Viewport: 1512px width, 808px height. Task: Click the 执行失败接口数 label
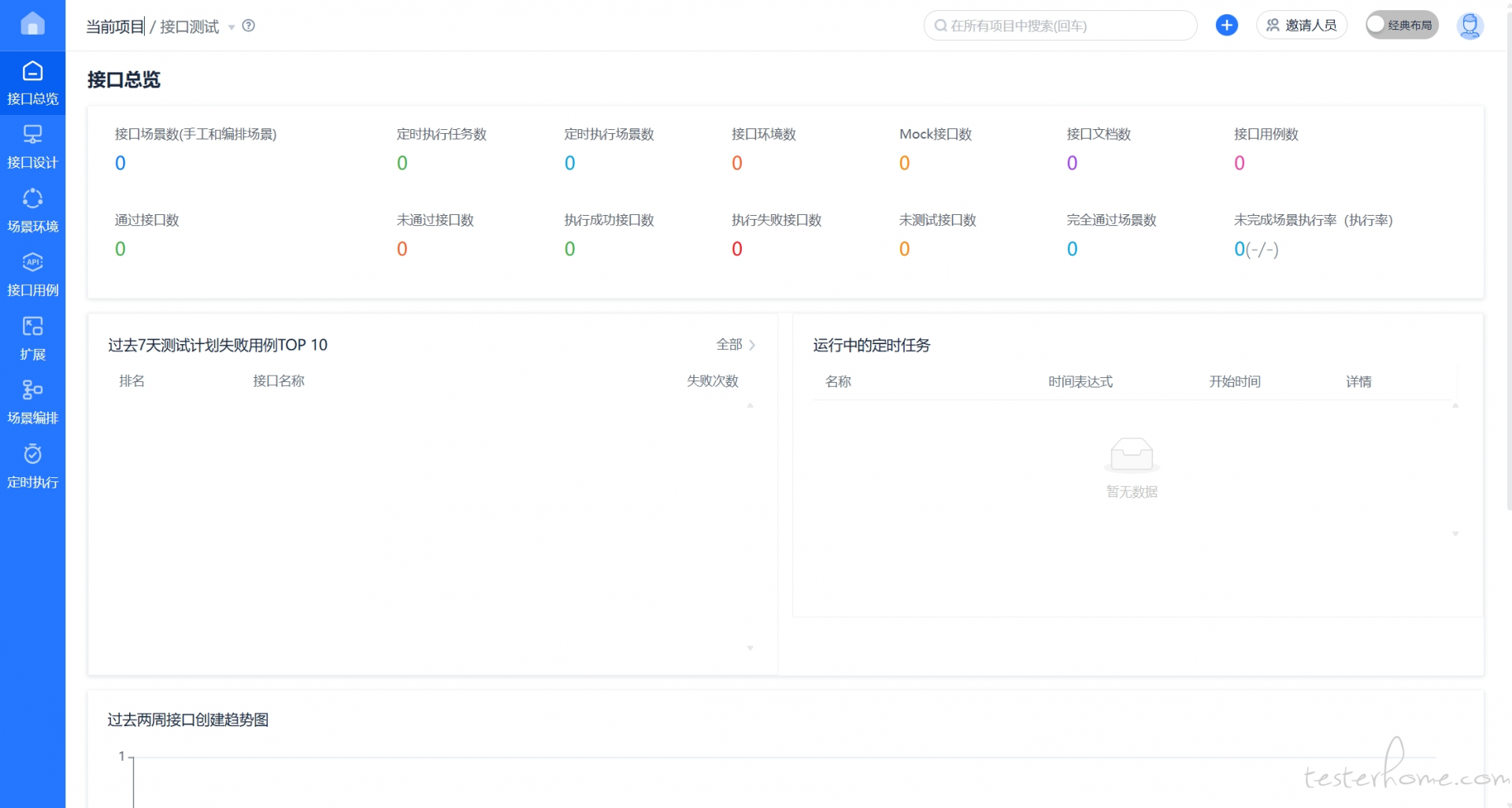776,220
